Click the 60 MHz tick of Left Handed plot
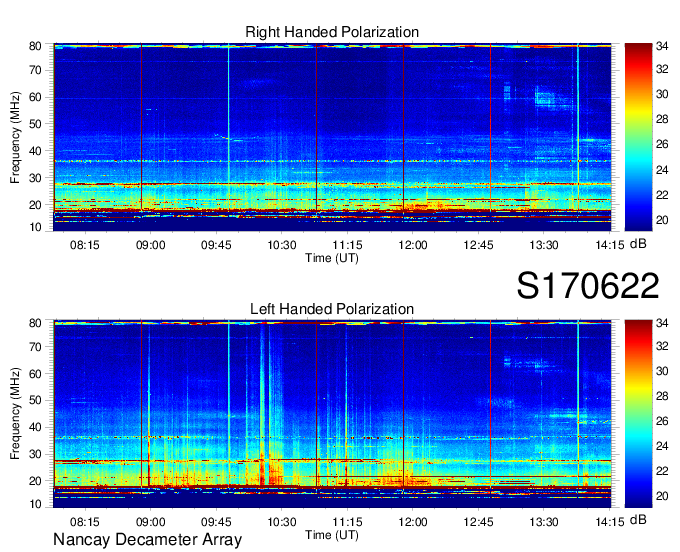680x552 pixels. coord(35,374)
